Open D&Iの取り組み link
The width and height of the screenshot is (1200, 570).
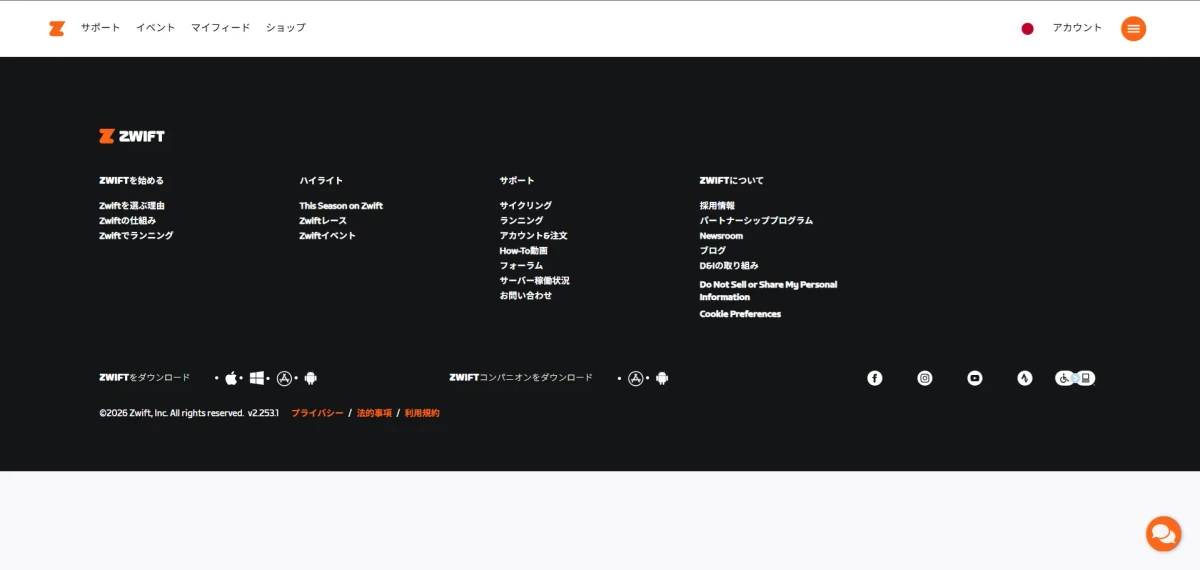coord(729,266)
